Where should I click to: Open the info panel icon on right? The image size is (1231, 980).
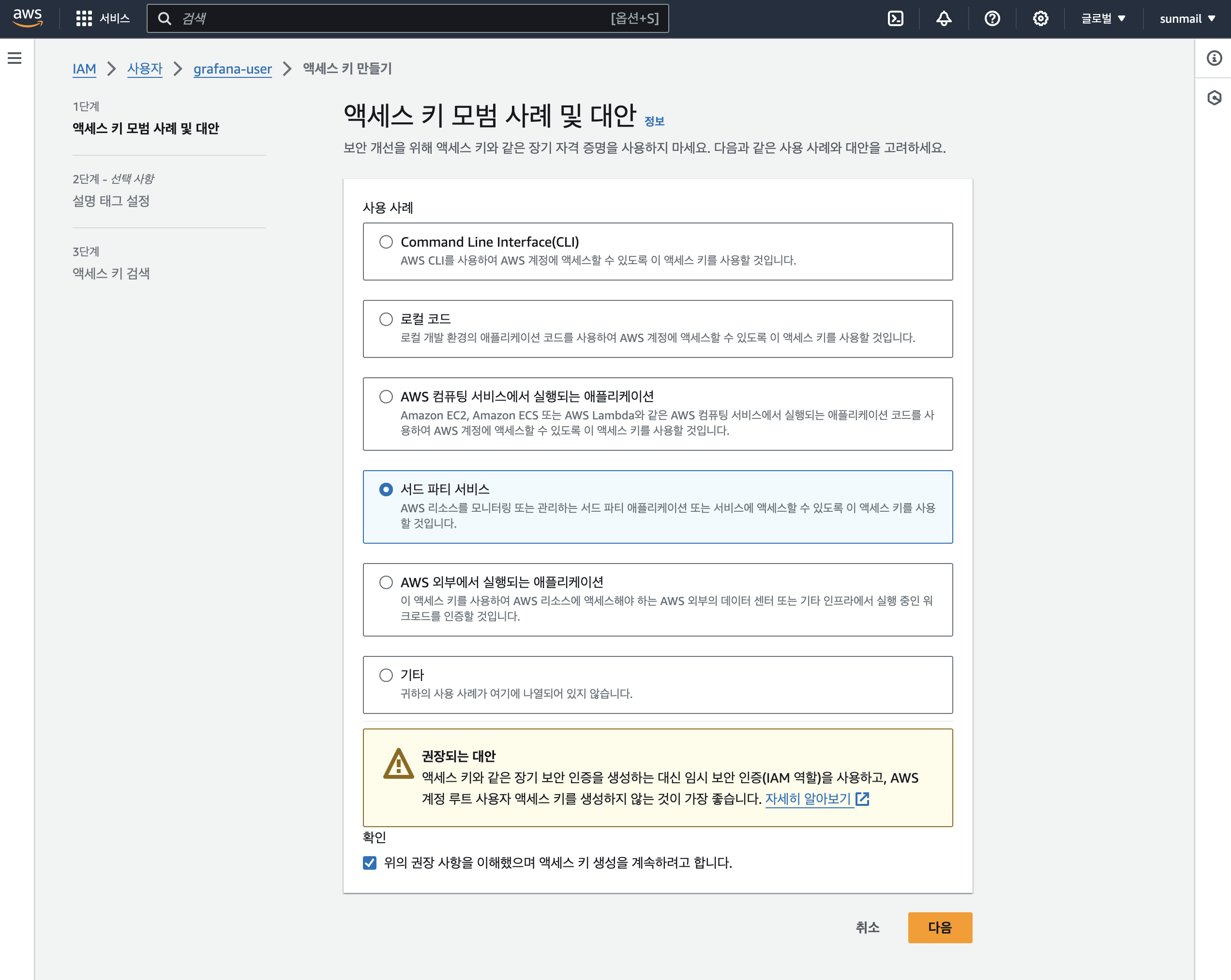pyautogui.click(x=1214, y=58)
